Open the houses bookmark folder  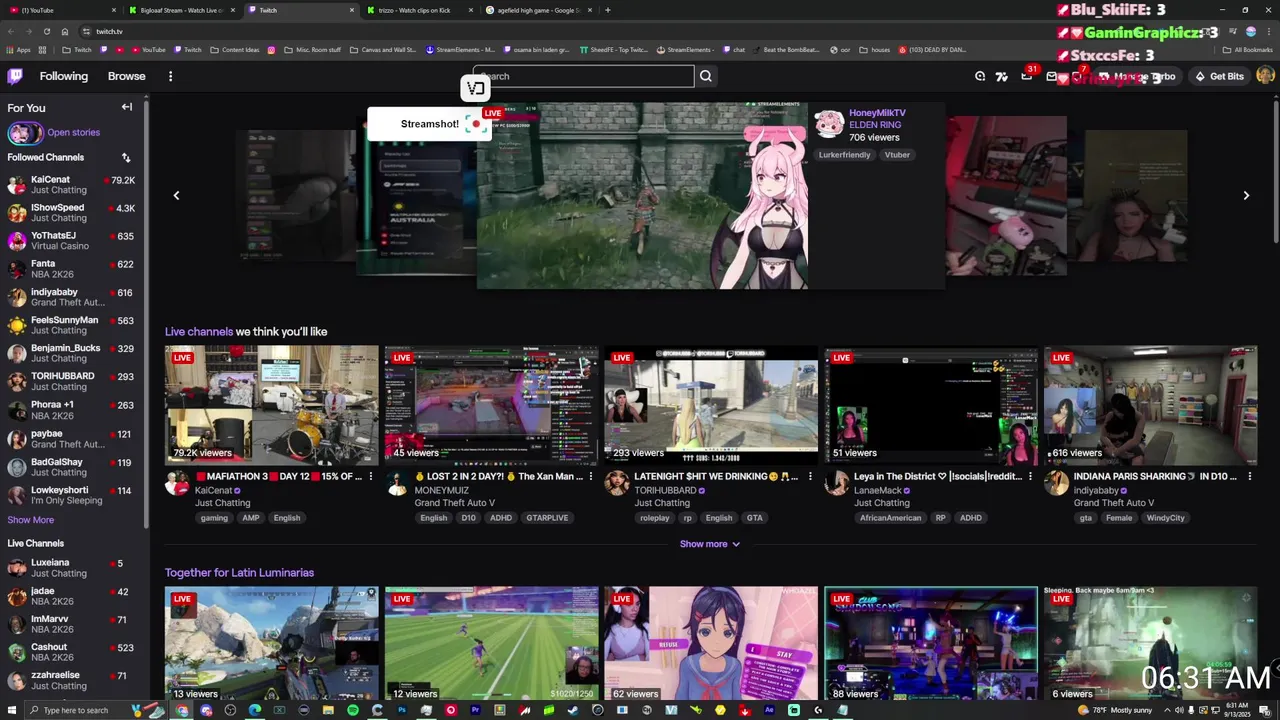pos(874,49)
